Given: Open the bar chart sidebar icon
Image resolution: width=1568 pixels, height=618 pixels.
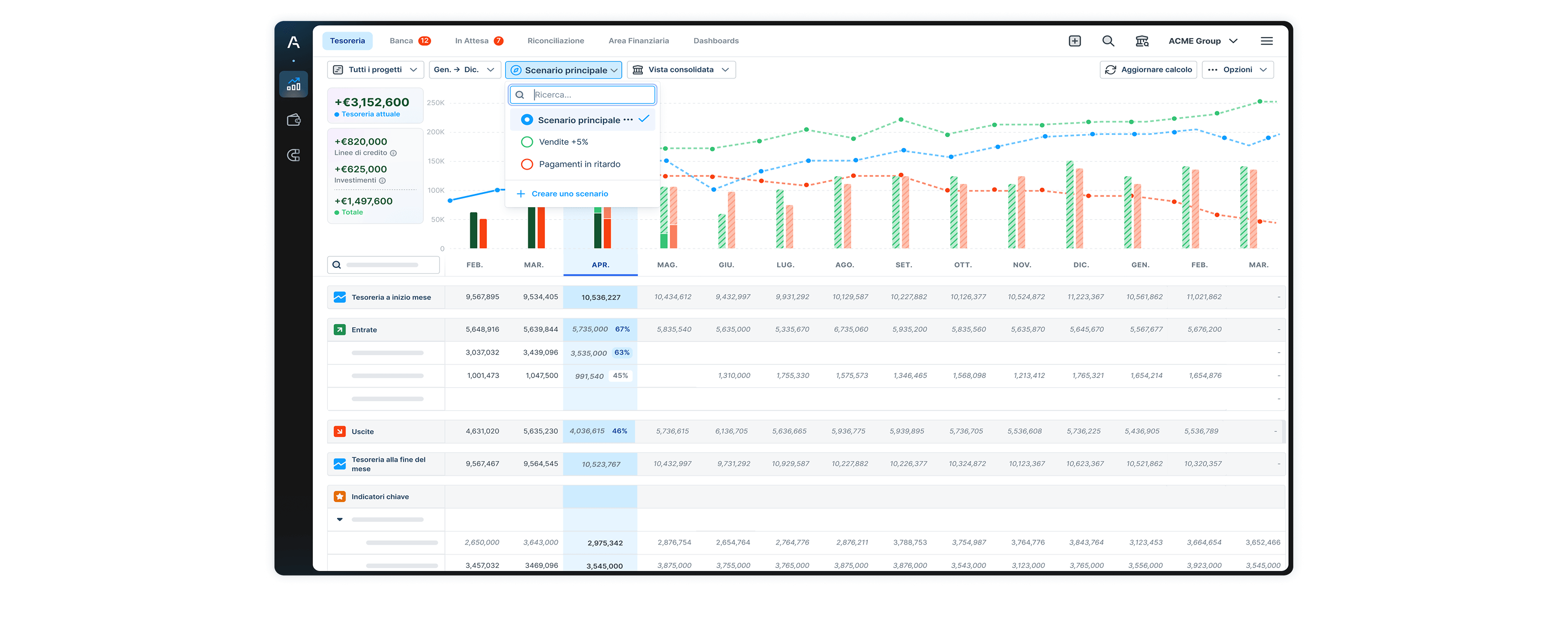Looking at the screenshot, I should point(293,84).
